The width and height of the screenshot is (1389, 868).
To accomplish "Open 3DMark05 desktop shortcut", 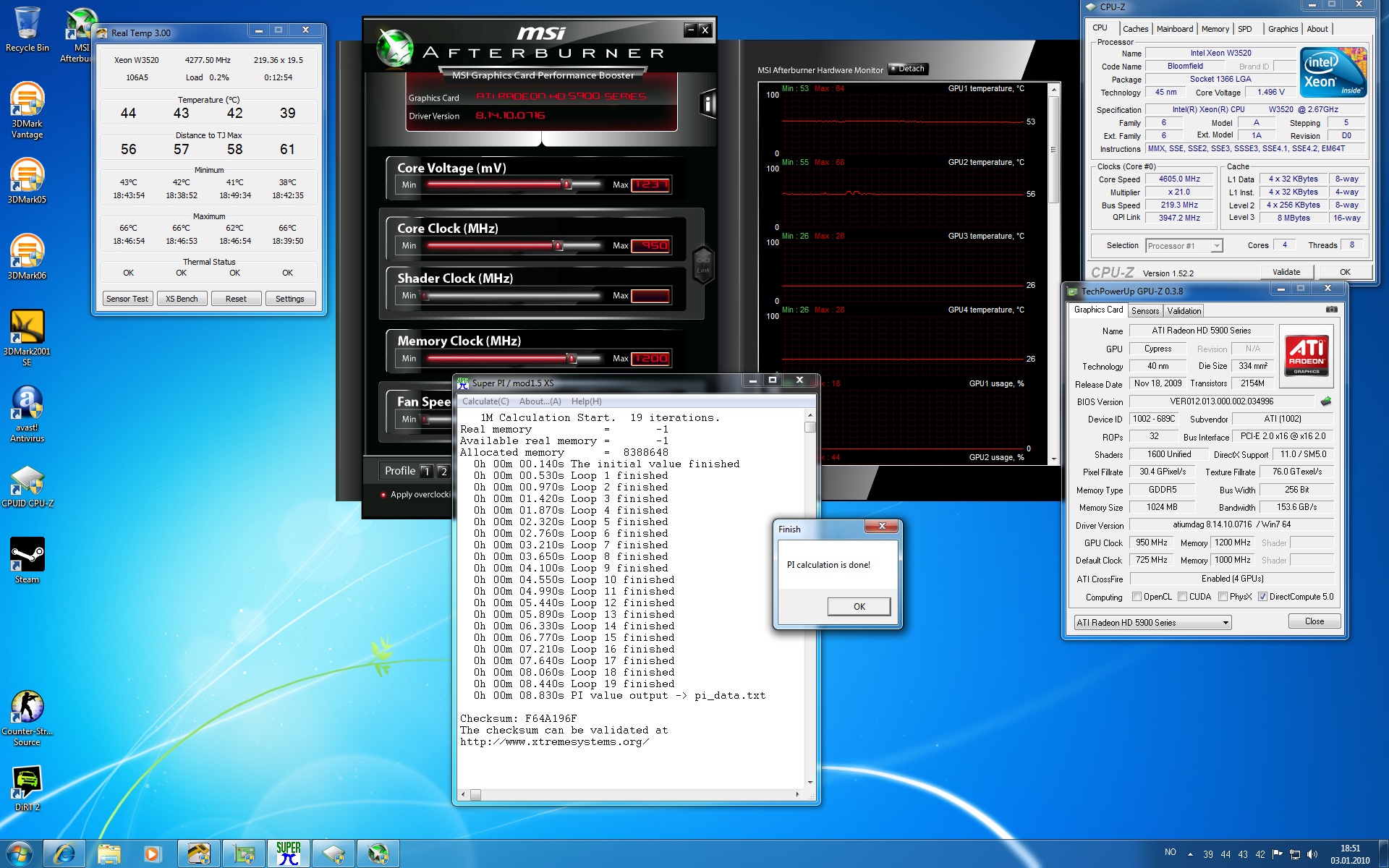I will tap(27, 181).
